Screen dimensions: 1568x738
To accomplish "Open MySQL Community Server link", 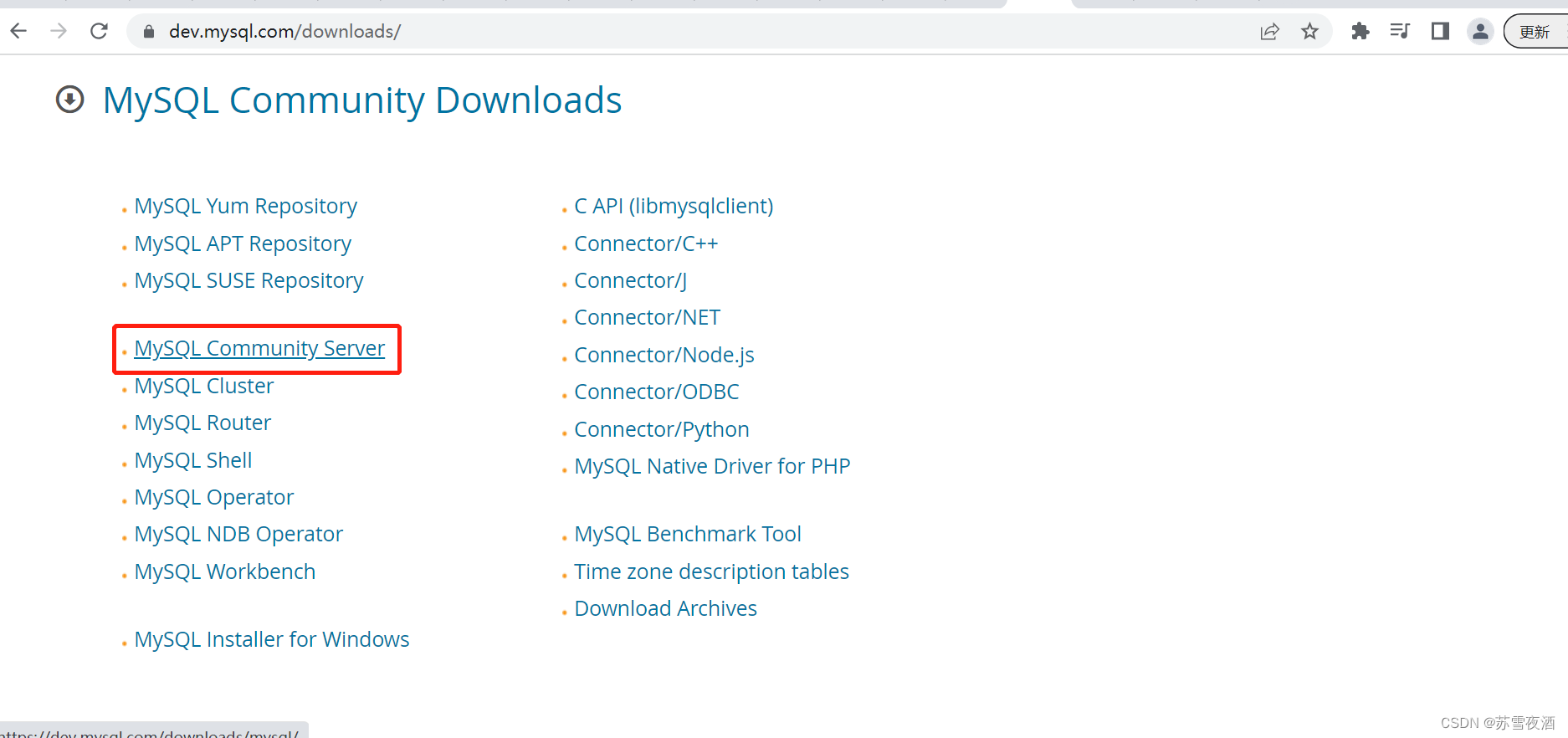I will pyautogui.click(x=259, y=348).
